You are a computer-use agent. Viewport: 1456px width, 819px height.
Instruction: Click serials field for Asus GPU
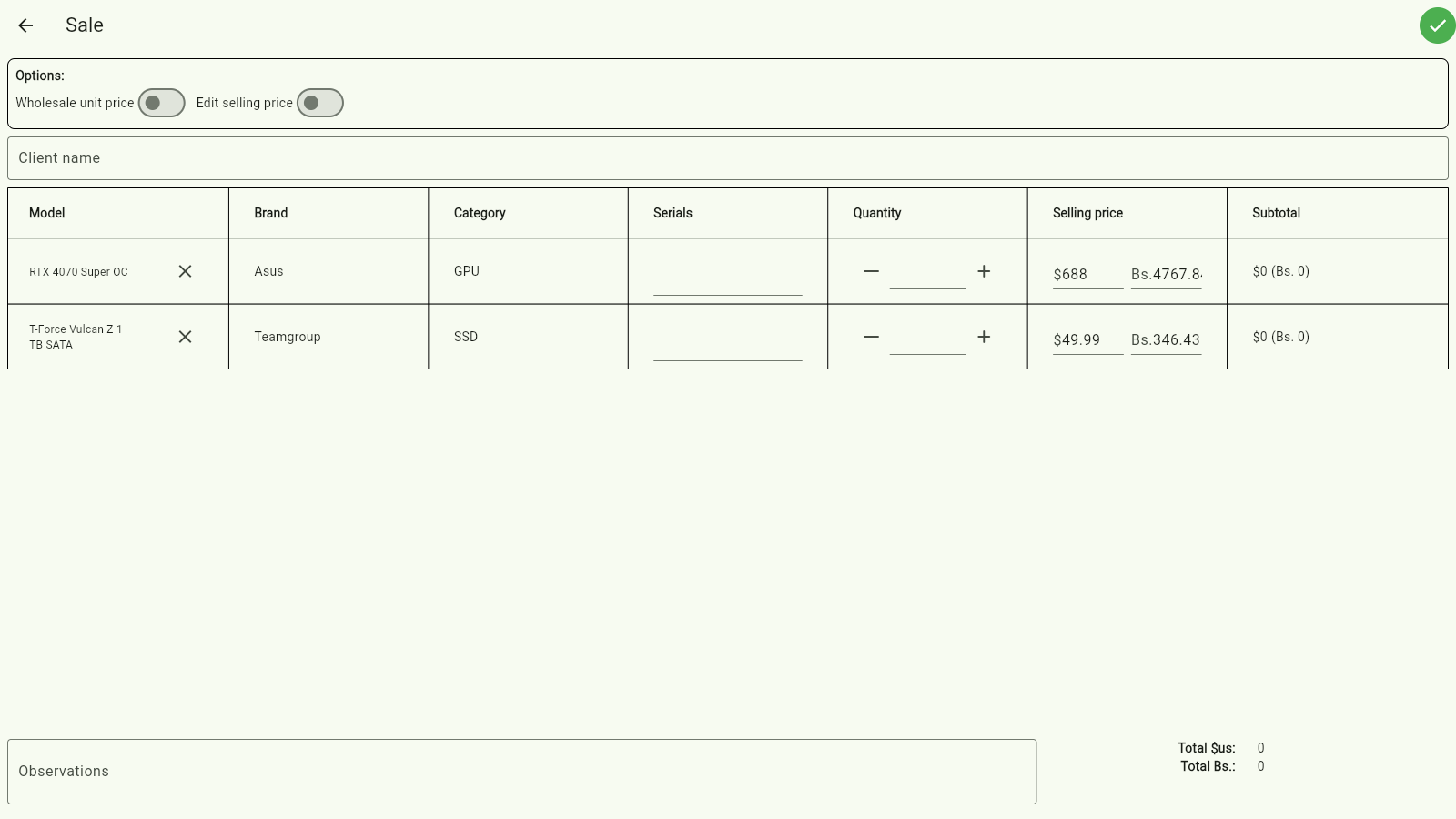point(727,277)
